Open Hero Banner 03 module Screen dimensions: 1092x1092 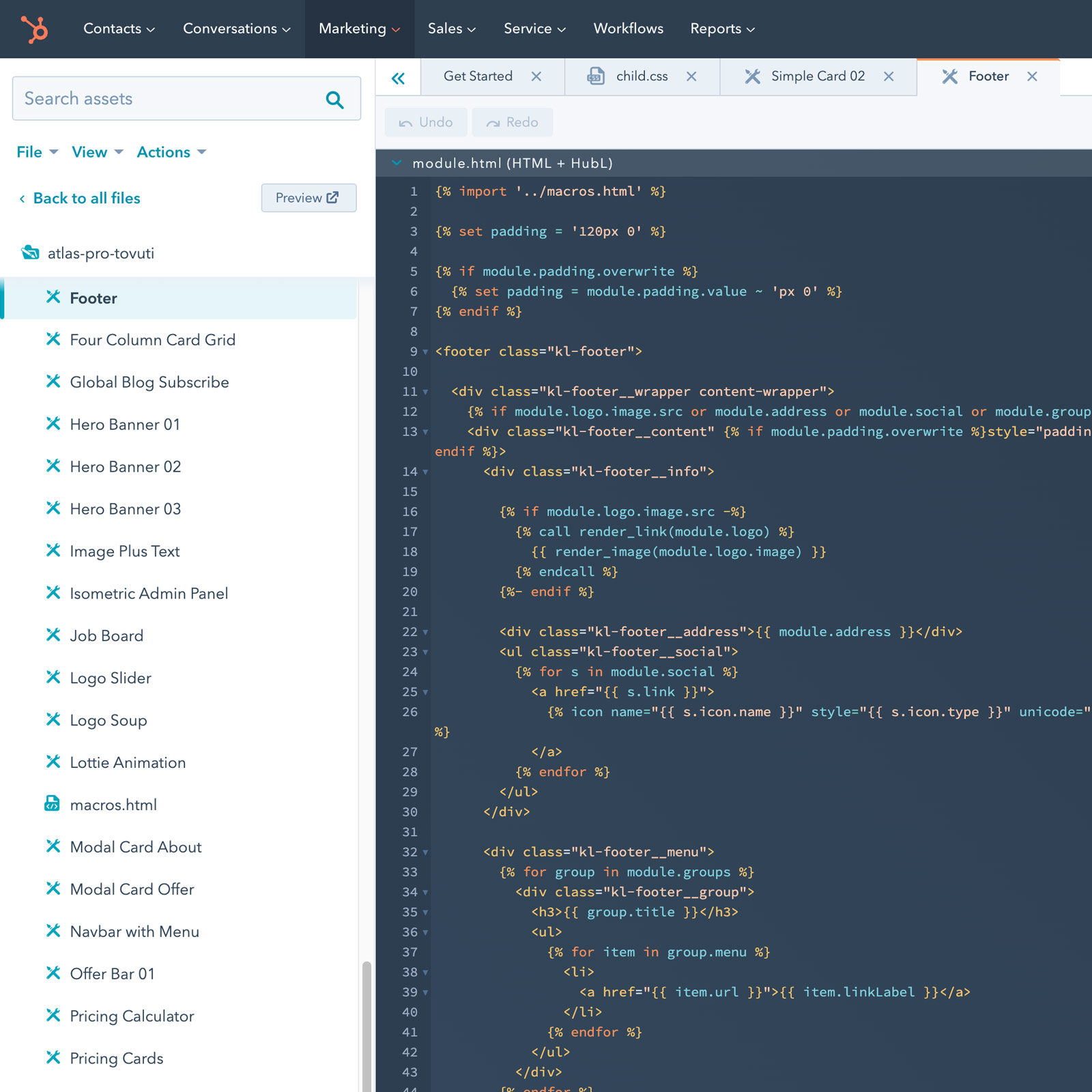click(126, 509)
